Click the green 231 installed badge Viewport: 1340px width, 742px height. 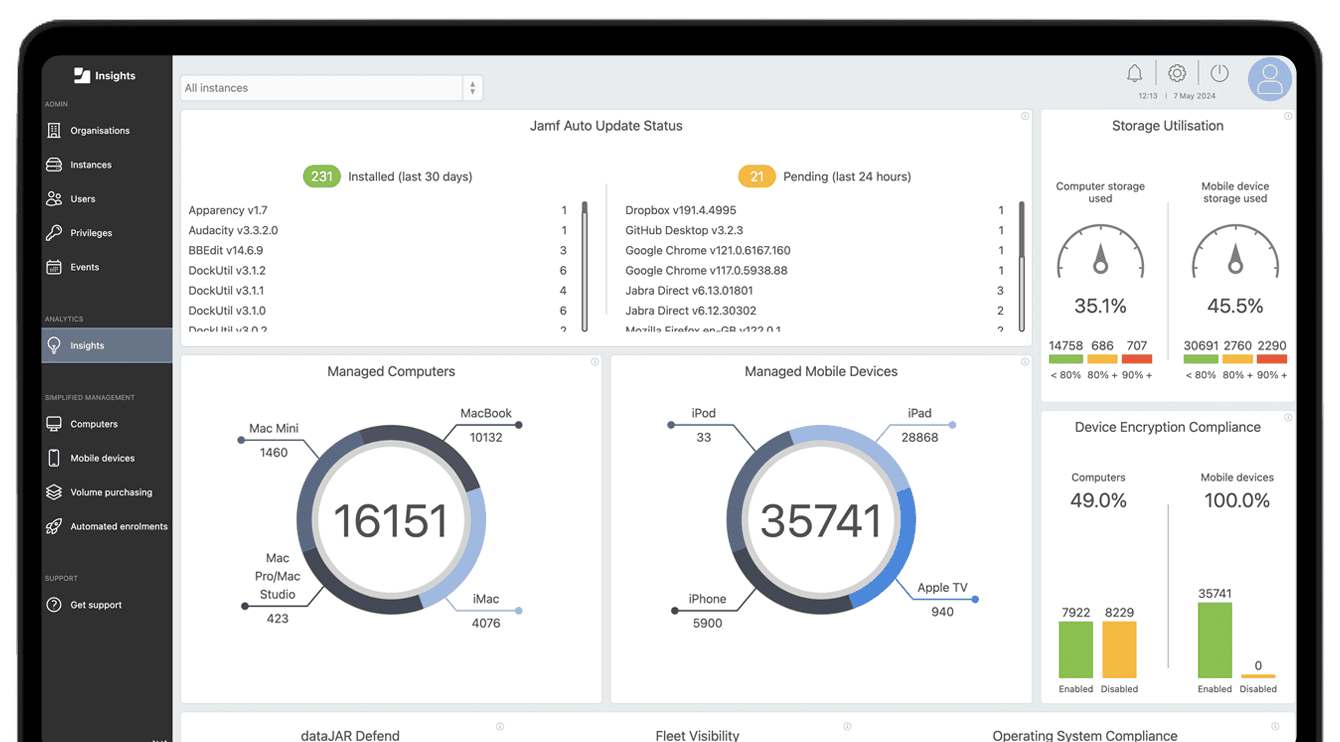[x=321, y=177]
